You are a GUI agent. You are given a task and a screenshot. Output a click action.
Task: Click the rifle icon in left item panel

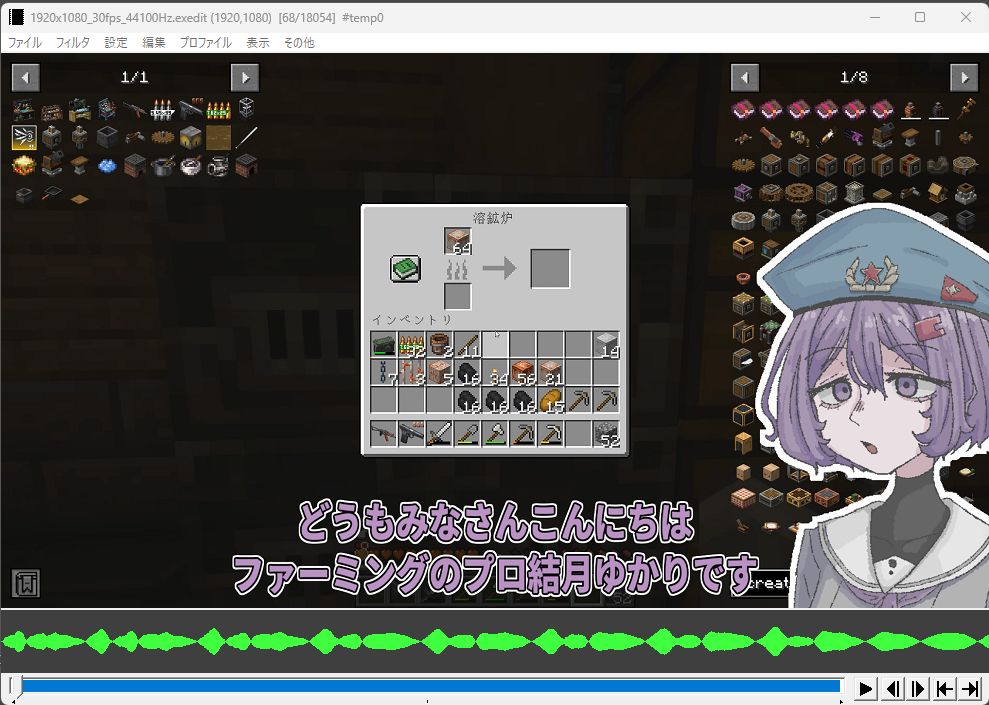point(134,110)
